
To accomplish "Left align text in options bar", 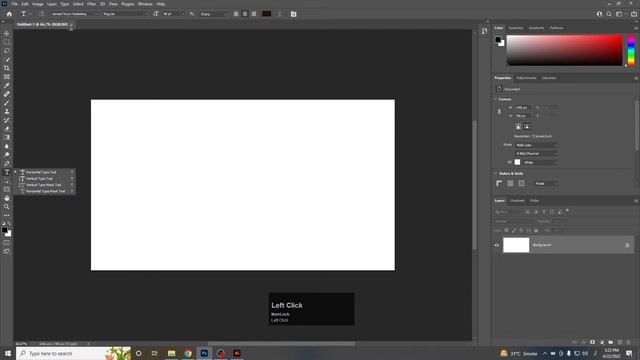I will (x=236, y=14).
